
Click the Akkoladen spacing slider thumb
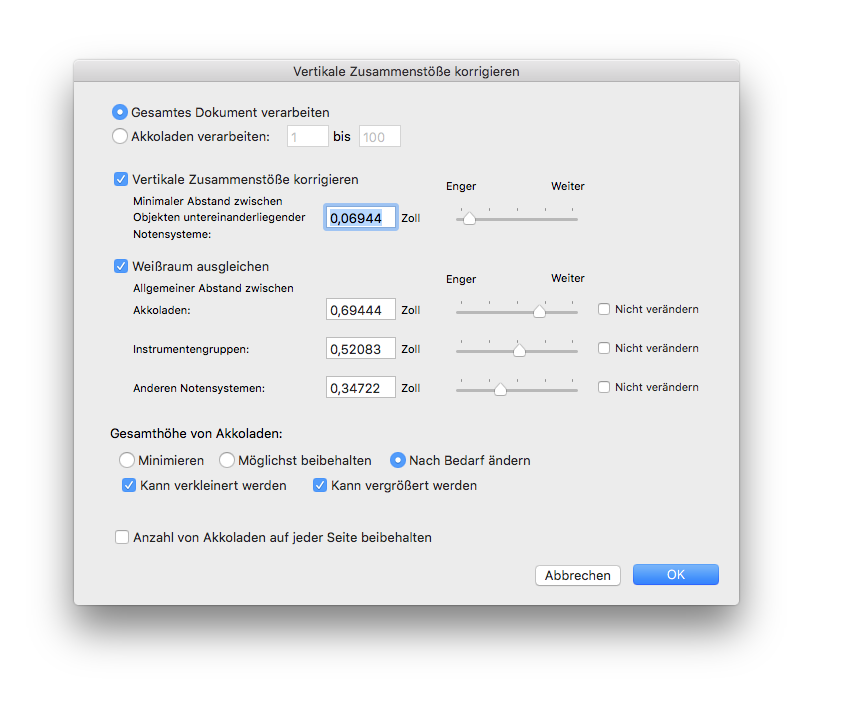pyautogui.click(x=539, y=312)
